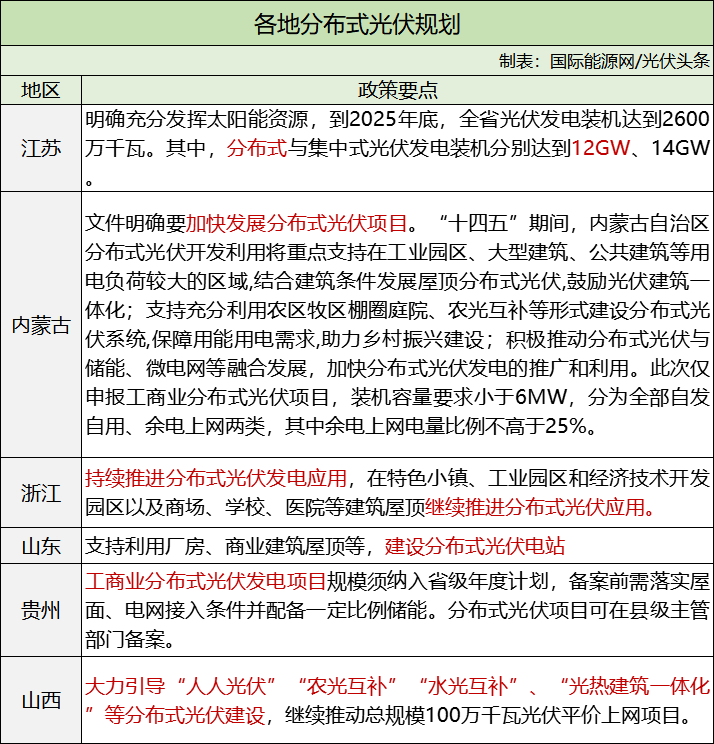Click the text 支持利用厂房、商业建筑屋顶等
Viewport: 714px width, 744px height.
(x=225, y=546)
